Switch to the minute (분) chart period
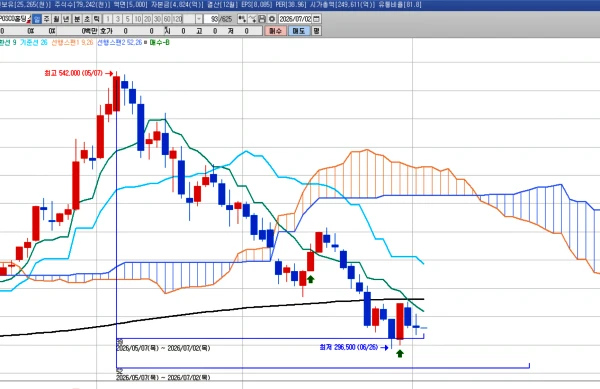Viewport: 600px width, 389px height. coord(77,19)
